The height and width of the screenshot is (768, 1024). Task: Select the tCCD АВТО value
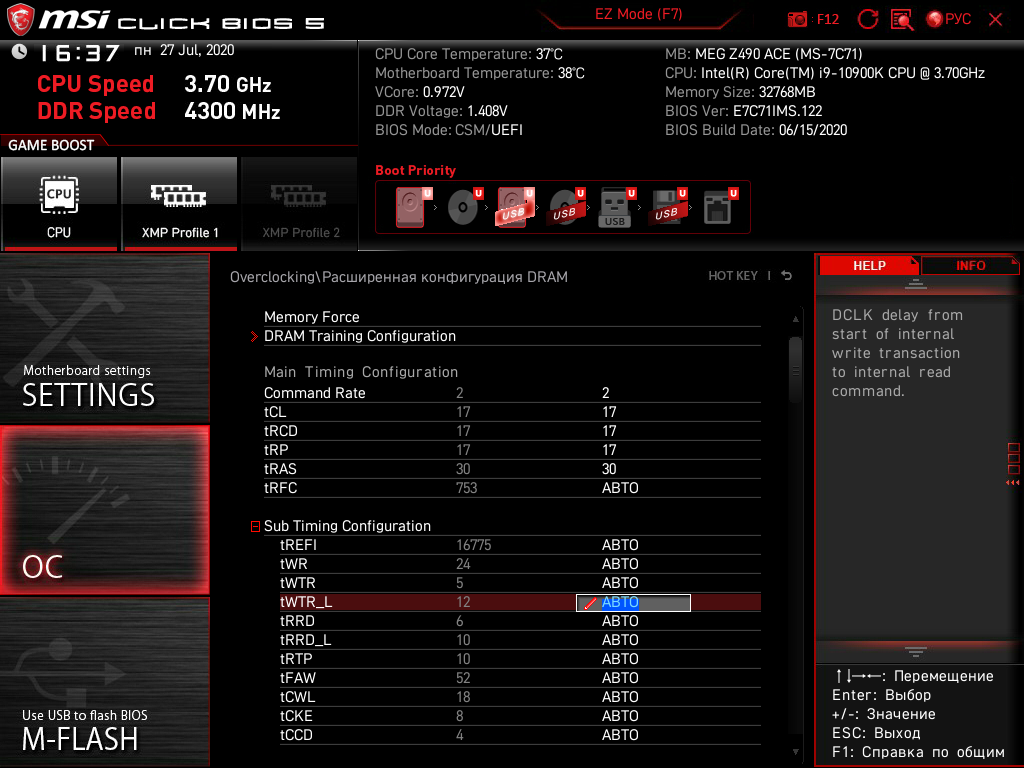(620, 735)
